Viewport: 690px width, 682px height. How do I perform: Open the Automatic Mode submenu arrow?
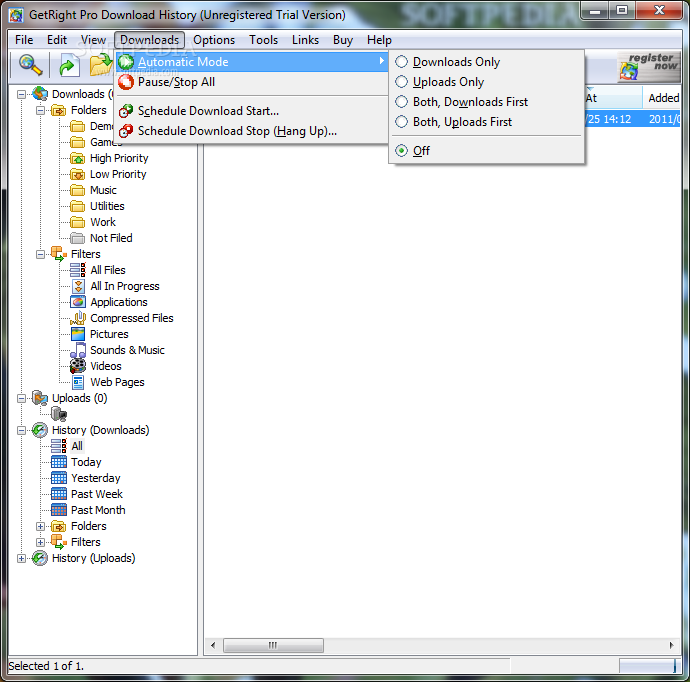click(x=382, y=61)
